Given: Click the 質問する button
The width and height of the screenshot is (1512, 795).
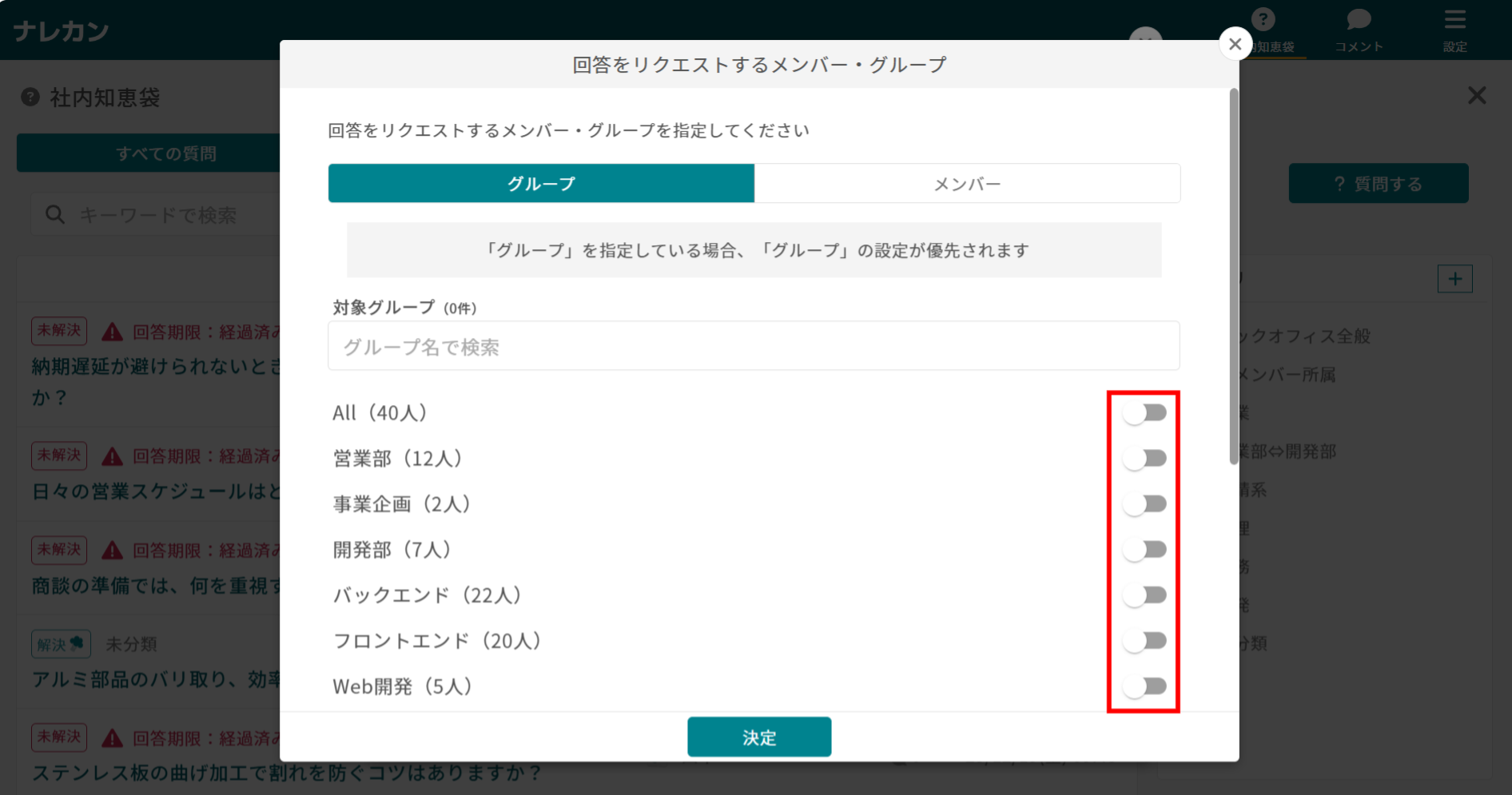Looking at the screenshot, I should click(1378, 183).
